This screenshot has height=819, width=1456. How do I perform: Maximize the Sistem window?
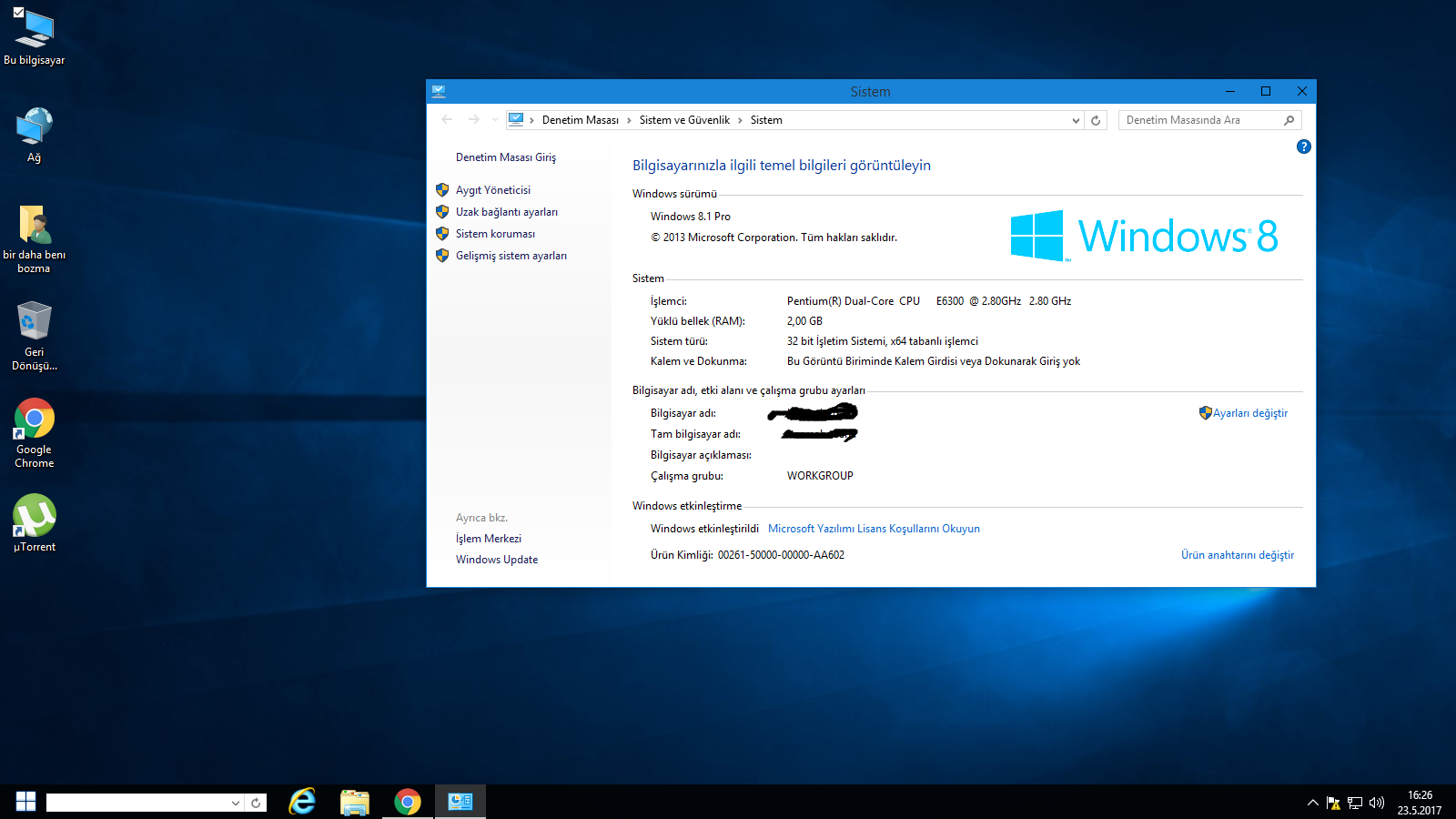(1265, 91)
